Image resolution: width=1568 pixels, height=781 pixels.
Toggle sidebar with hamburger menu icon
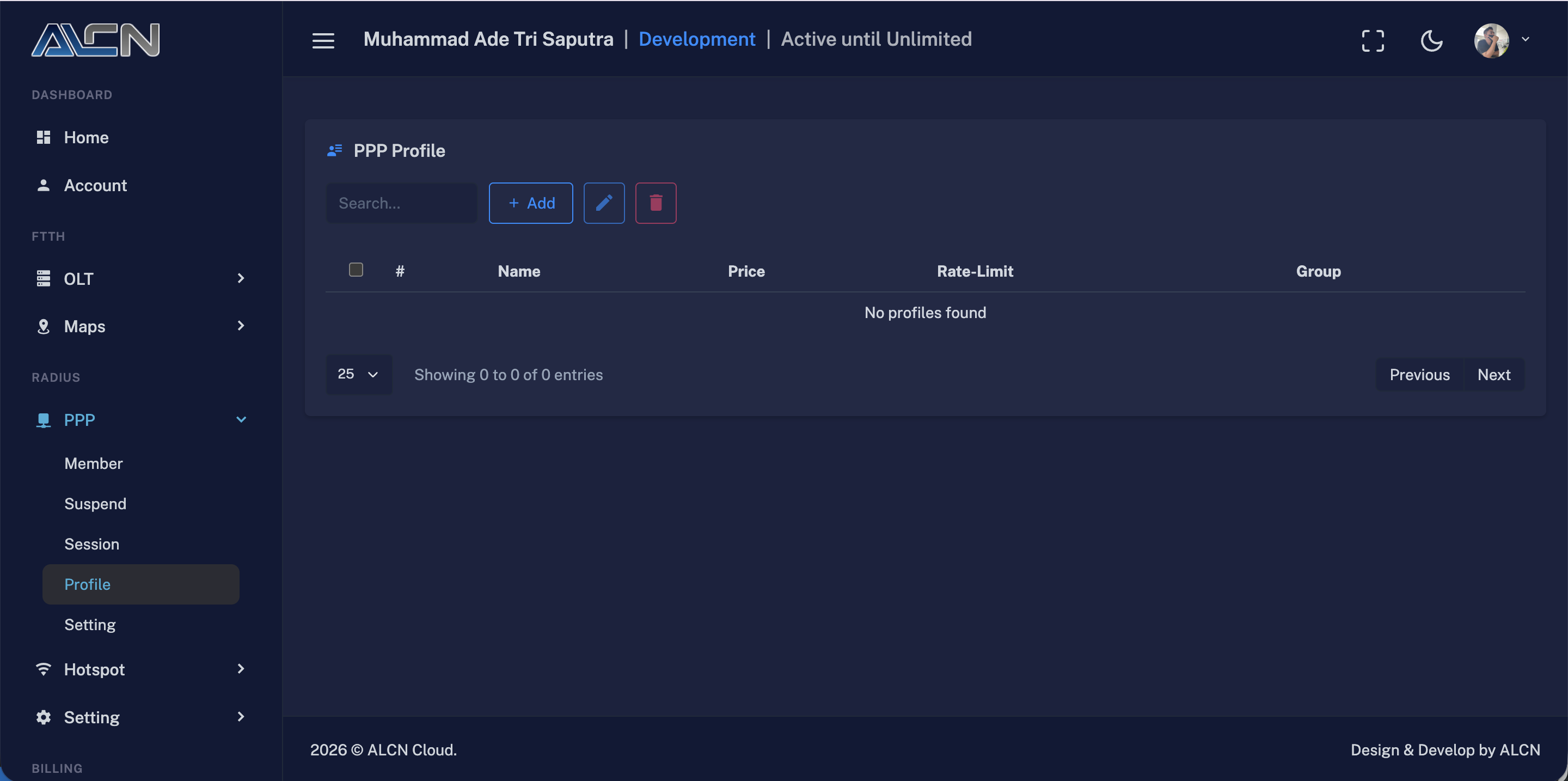tap(323, 41)
